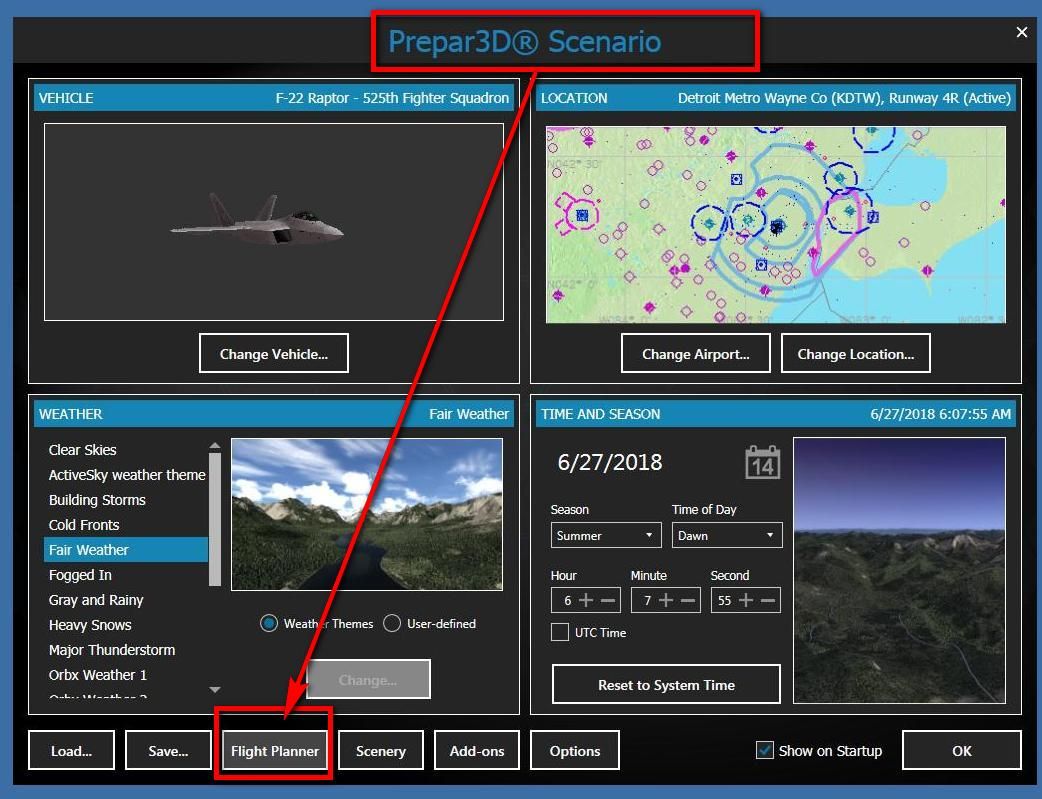Open the Add-ons button
1042x799 pixels.
[x=477, y=750]
